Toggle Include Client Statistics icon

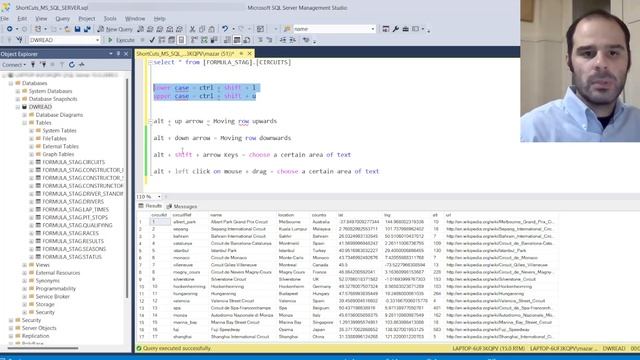pos(214,40)
